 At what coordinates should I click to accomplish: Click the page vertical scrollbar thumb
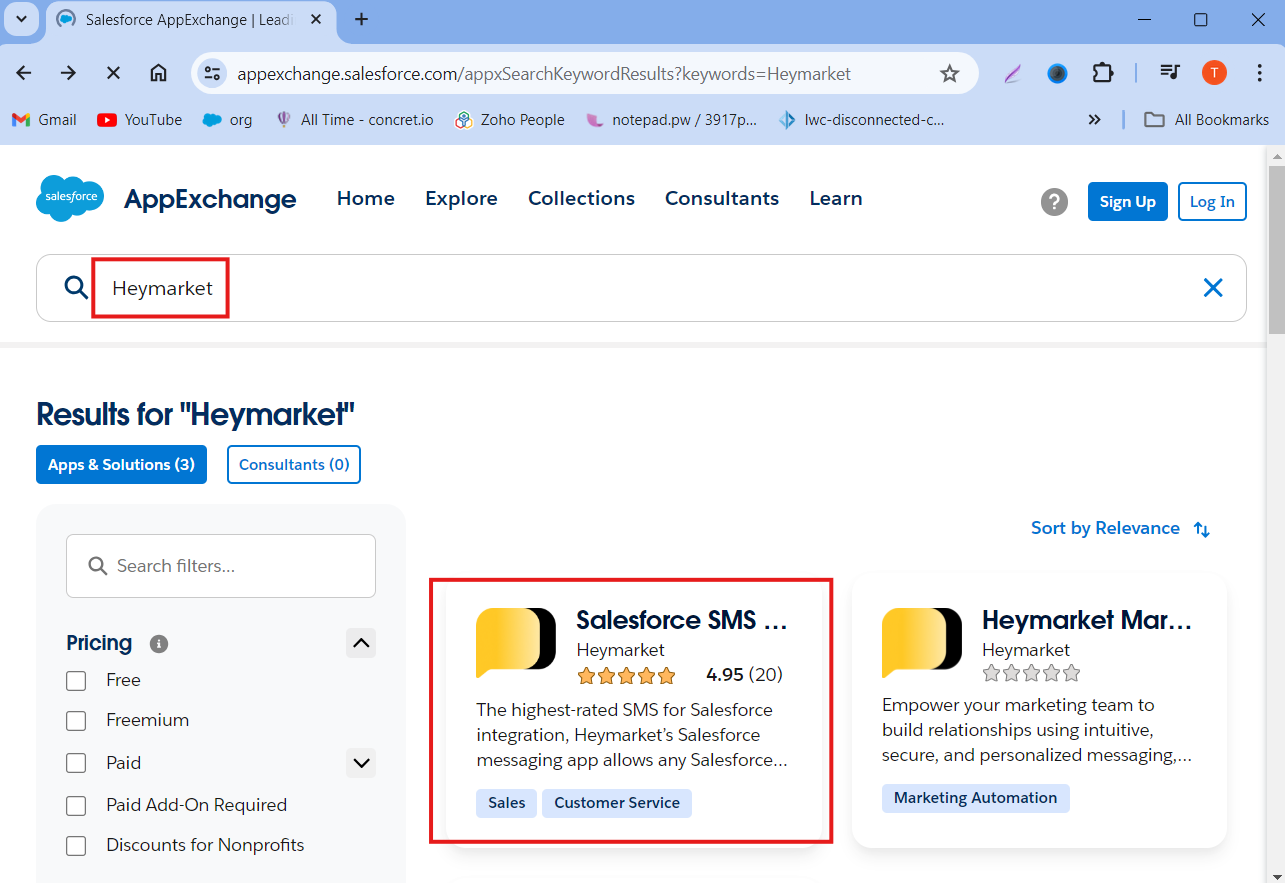click(1276, 248)
